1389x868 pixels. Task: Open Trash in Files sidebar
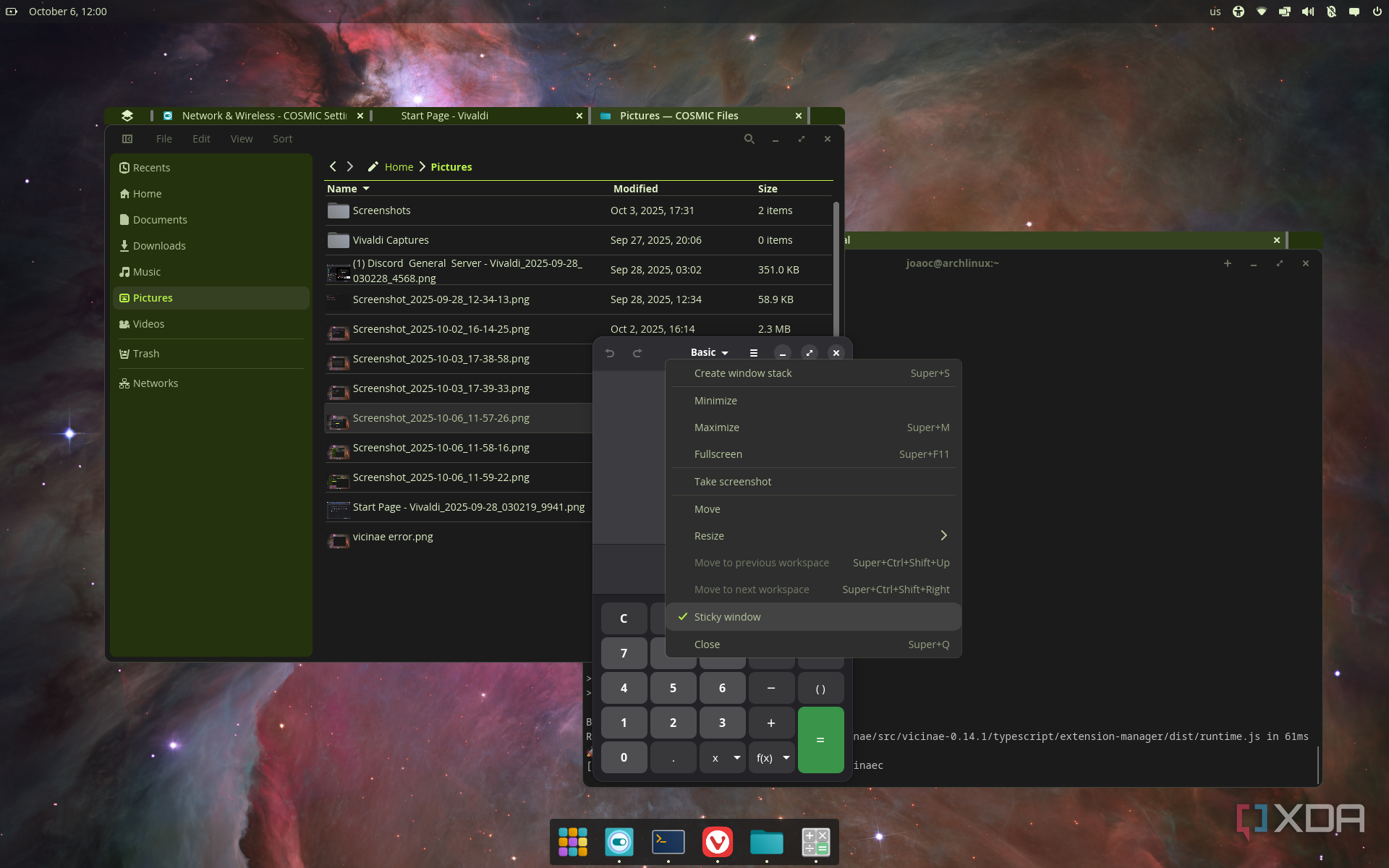point(211,354)
